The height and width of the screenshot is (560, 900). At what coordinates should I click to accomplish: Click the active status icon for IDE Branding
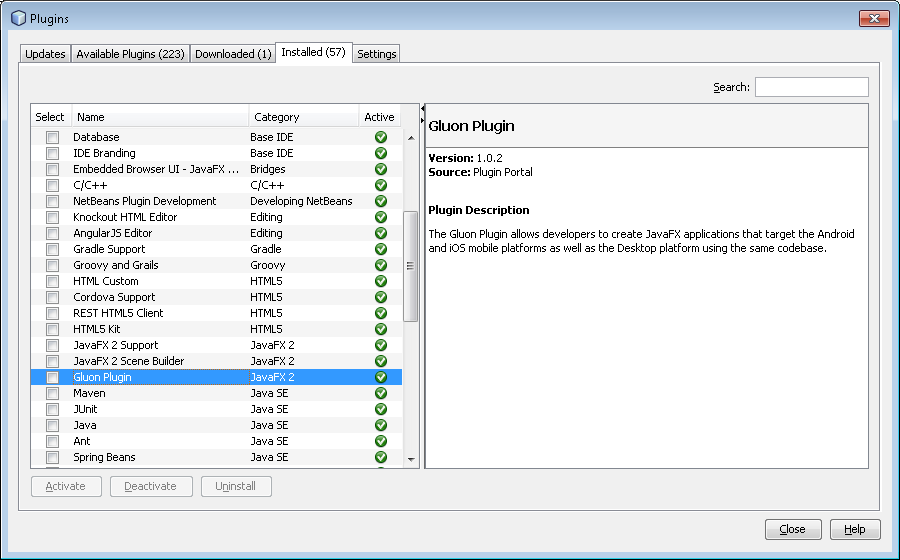point(381,153)
